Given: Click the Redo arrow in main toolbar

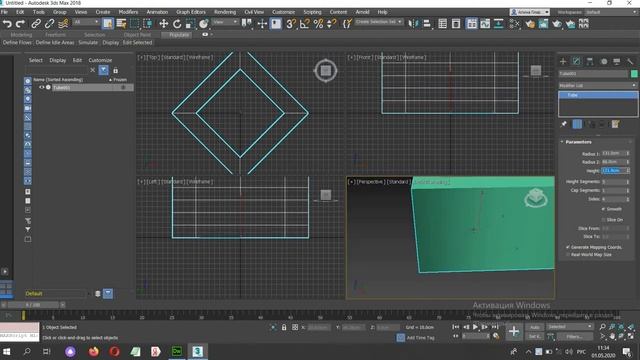Looking at the screenshot, I should (20, 24).
